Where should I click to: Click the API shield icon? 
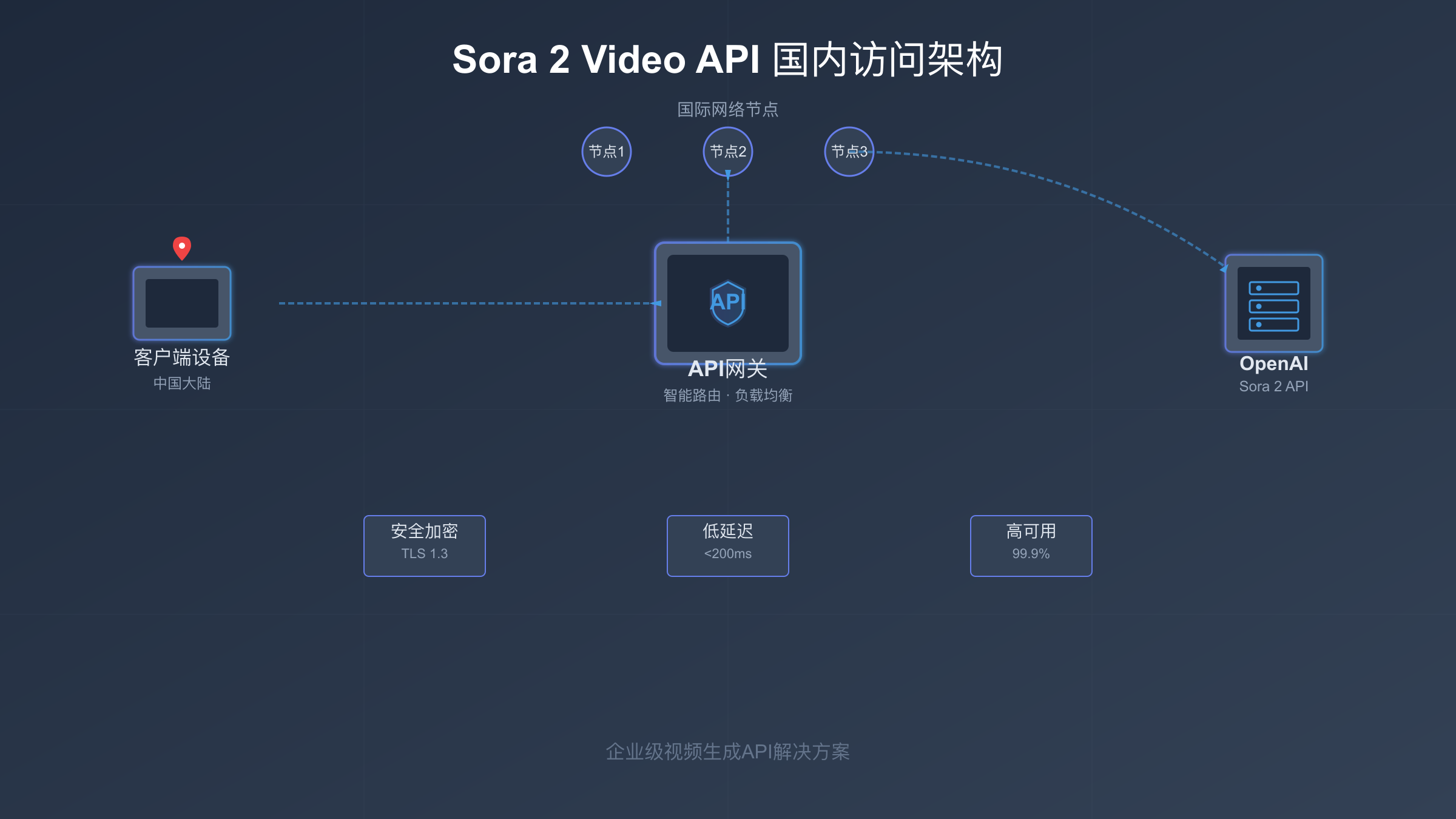click(727, 302)
